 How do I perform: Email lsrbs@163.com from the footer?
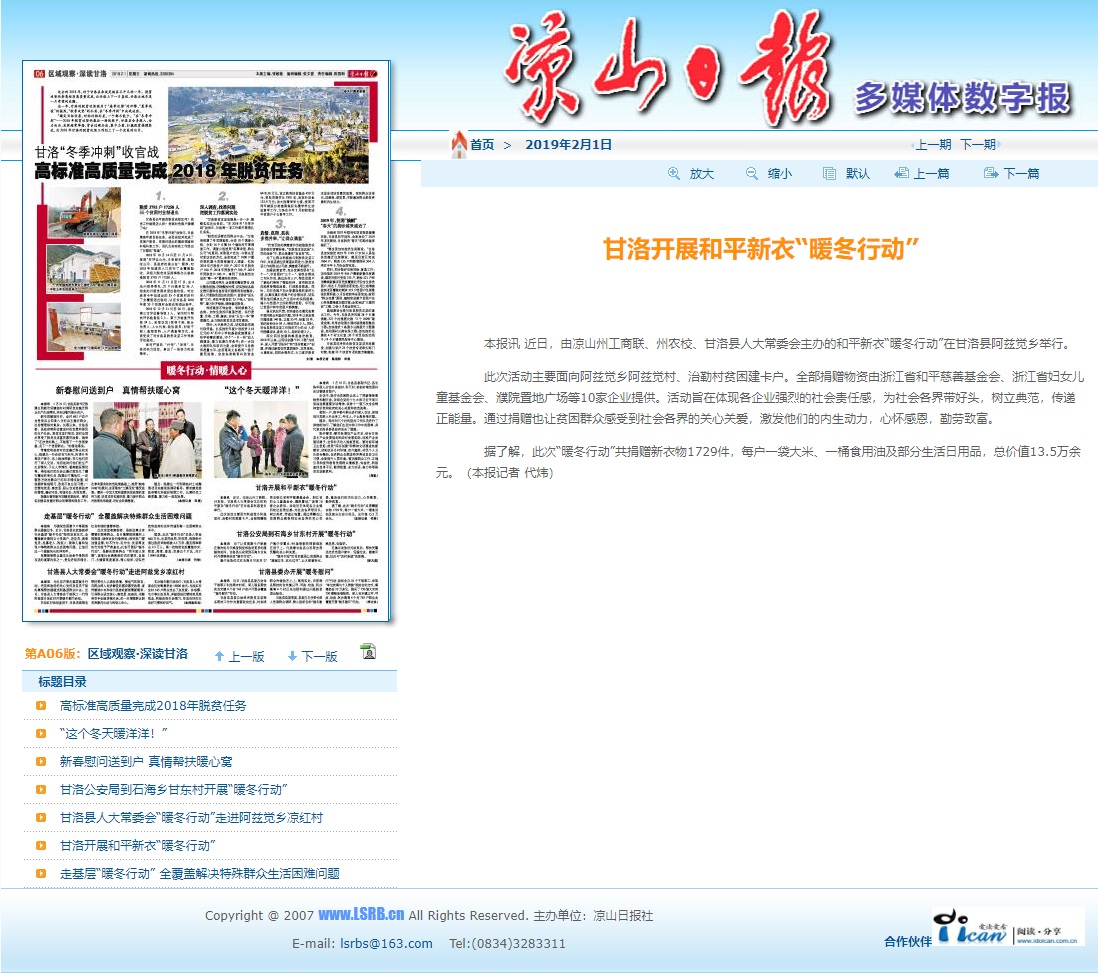(x=386, y=943)
